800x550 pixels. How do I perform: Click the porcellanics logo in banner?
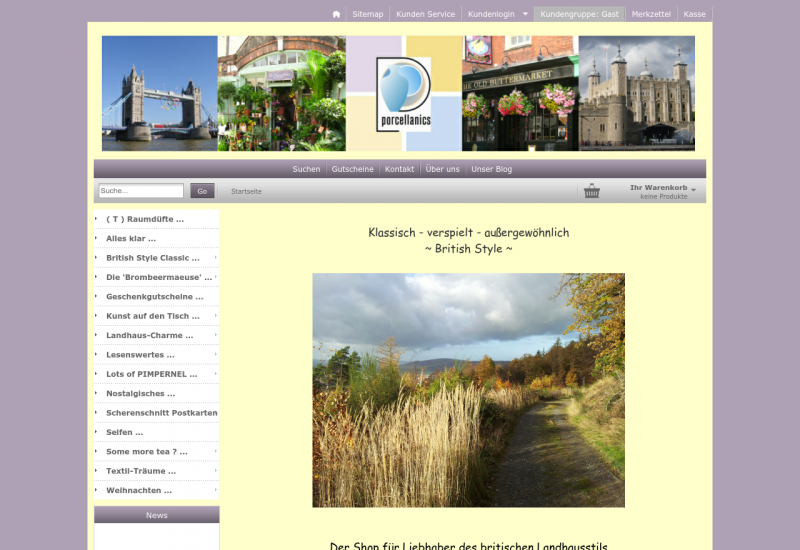(x=404, y=94)
